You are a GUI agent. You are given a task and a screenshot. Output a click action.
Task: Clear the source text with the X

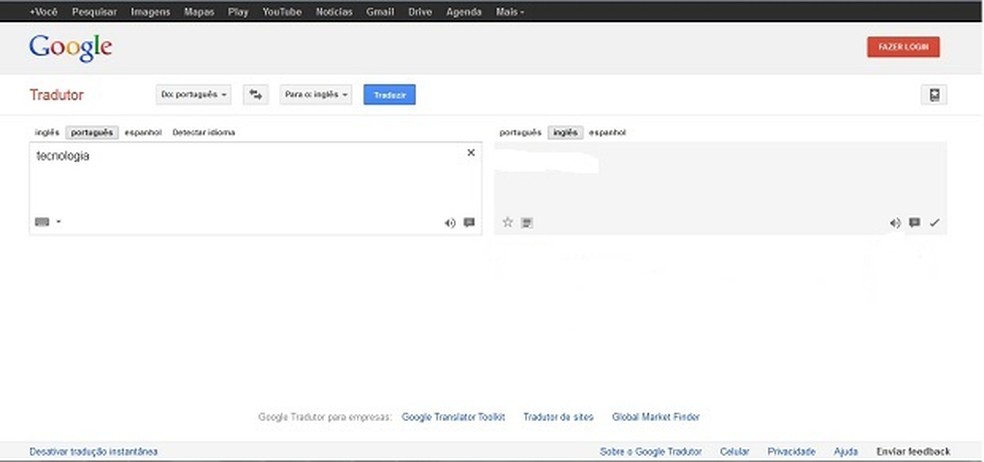(x=471, y=153)
